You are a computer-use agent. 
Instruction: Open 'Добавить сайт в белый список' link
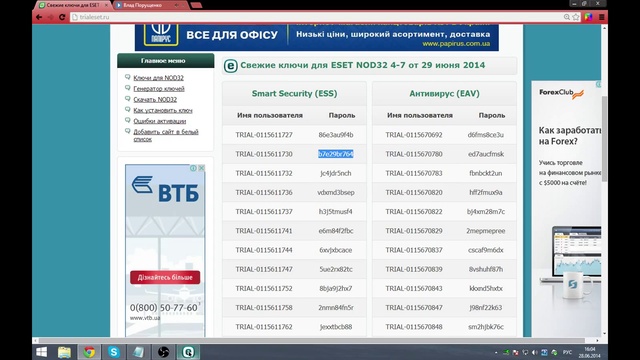click(166, 135)
